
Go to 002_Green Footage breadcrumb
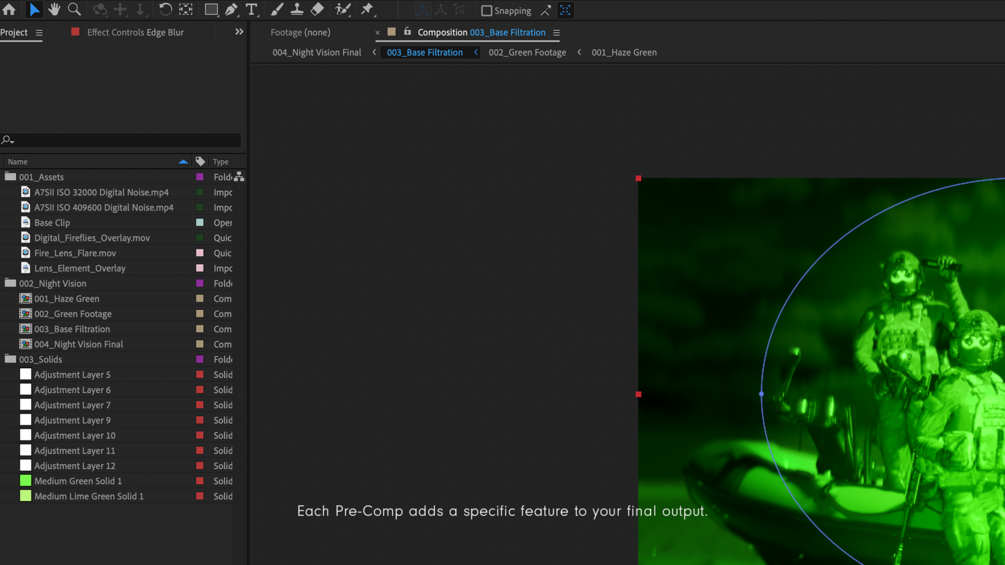(x=527, y=53)
